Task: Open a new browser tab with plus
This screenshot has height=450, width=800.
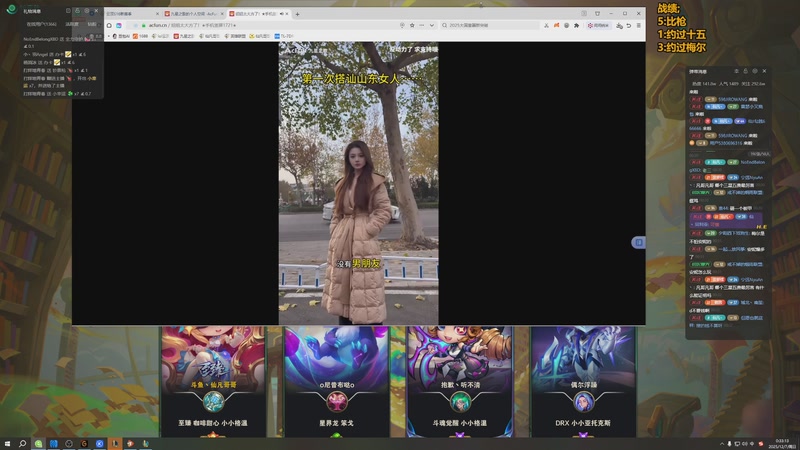Action: coord(297,14)
